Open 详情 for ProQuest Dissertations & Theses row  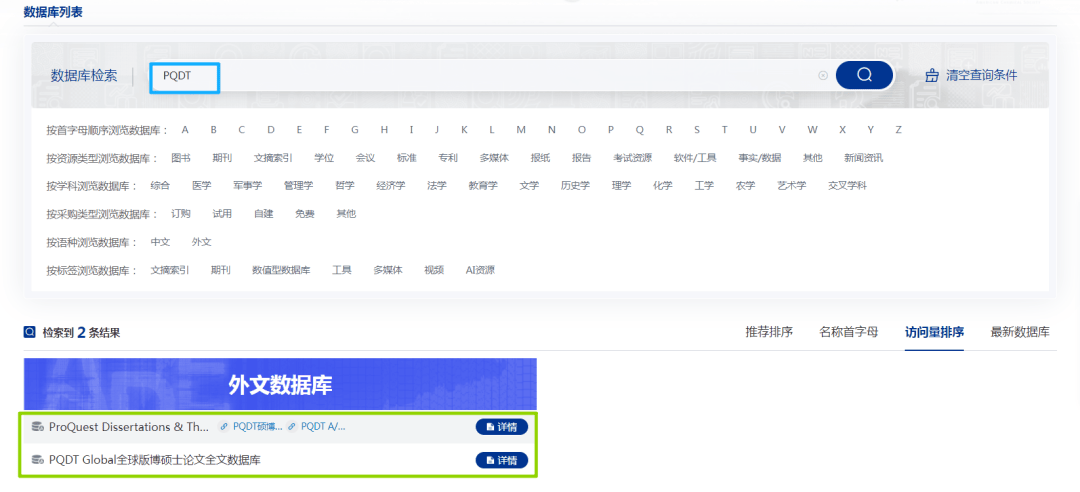[501, 427]
